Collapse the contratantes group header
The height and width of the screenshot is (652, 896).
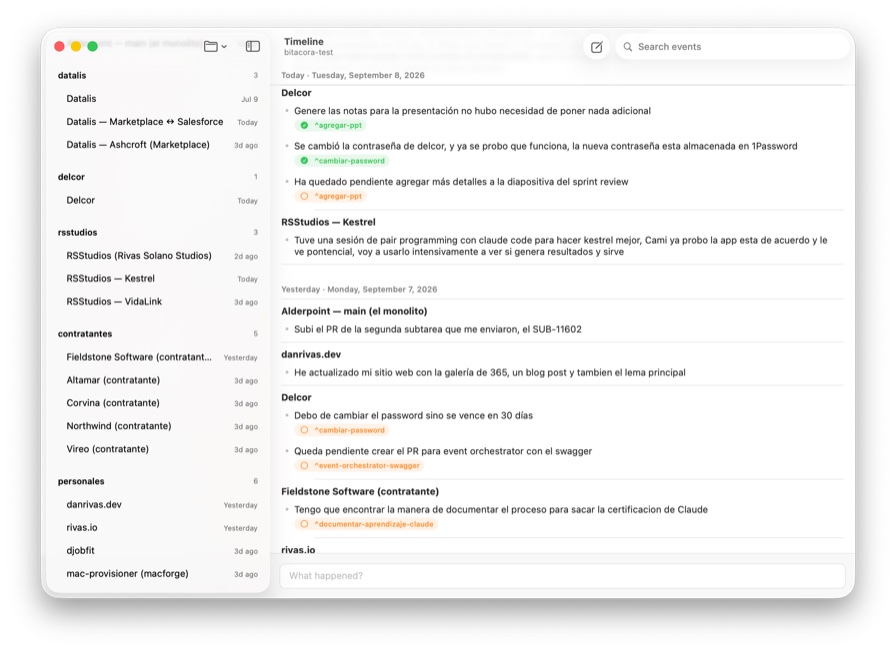[x=85, y=333]
